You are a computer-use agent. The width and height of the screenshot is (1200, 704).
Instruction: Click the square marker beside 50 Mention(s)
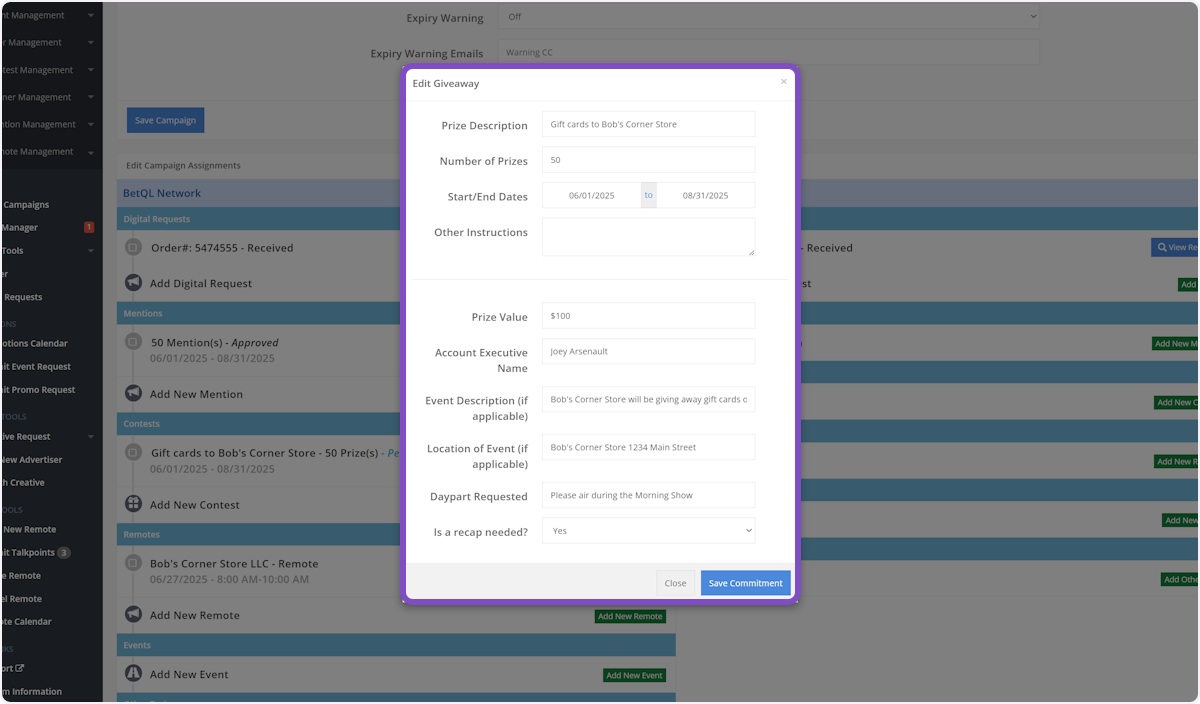133,342
